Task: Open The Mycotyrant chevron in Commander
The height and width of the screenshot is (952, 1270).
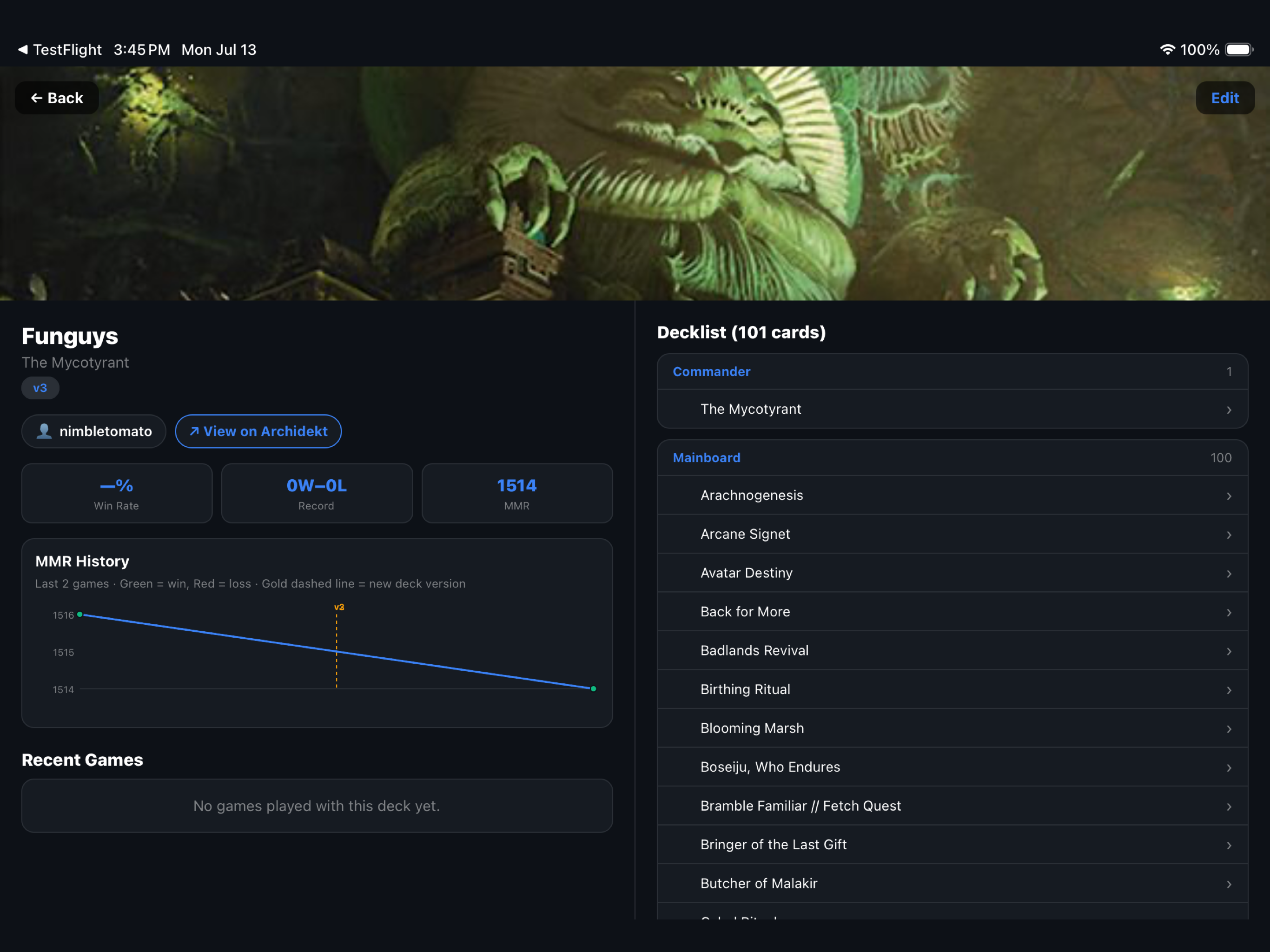Action: pos(1229,410)
